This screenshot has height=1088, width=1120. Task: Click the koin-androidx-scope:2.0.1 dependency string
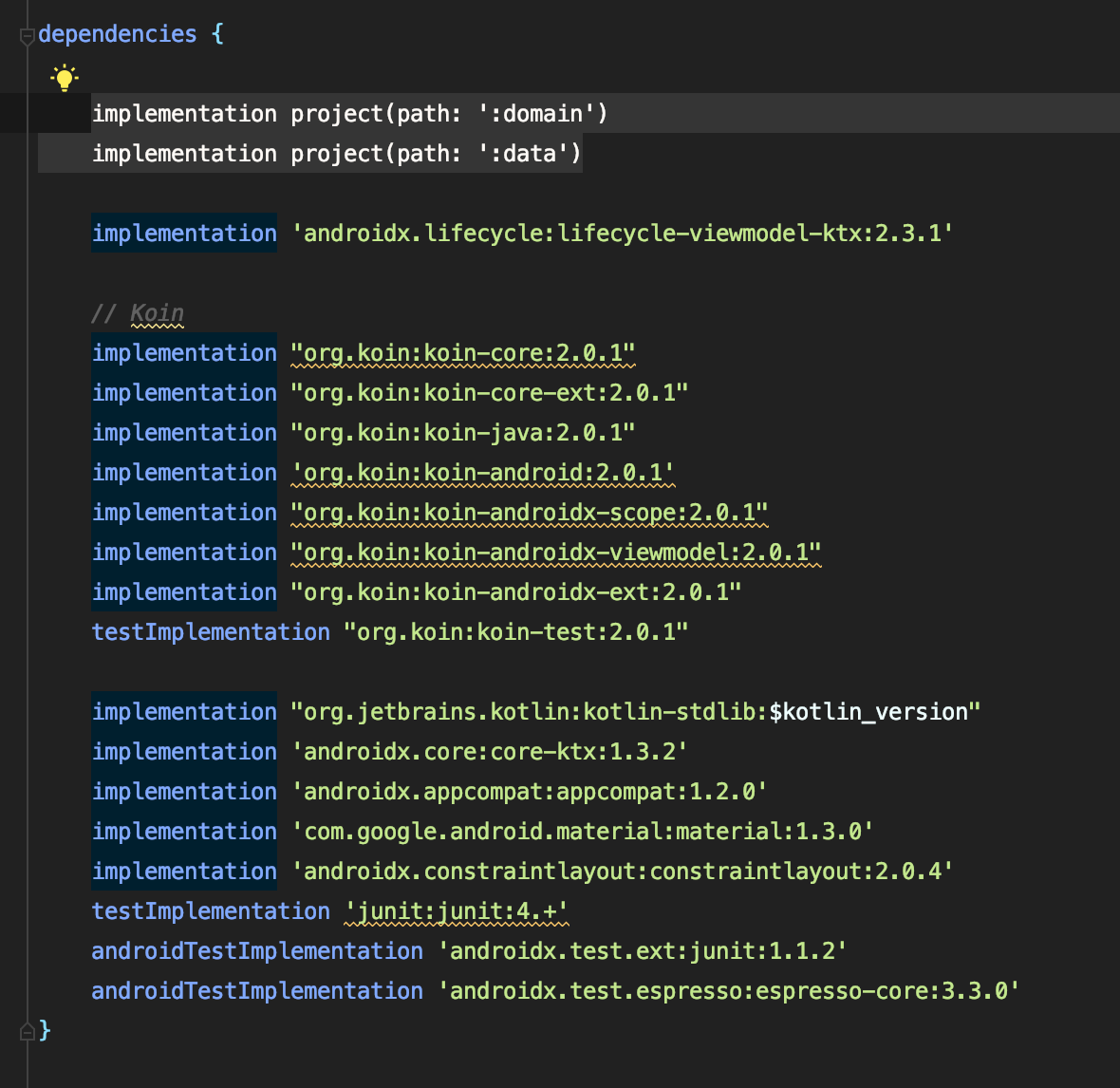[x=530, y=513]
